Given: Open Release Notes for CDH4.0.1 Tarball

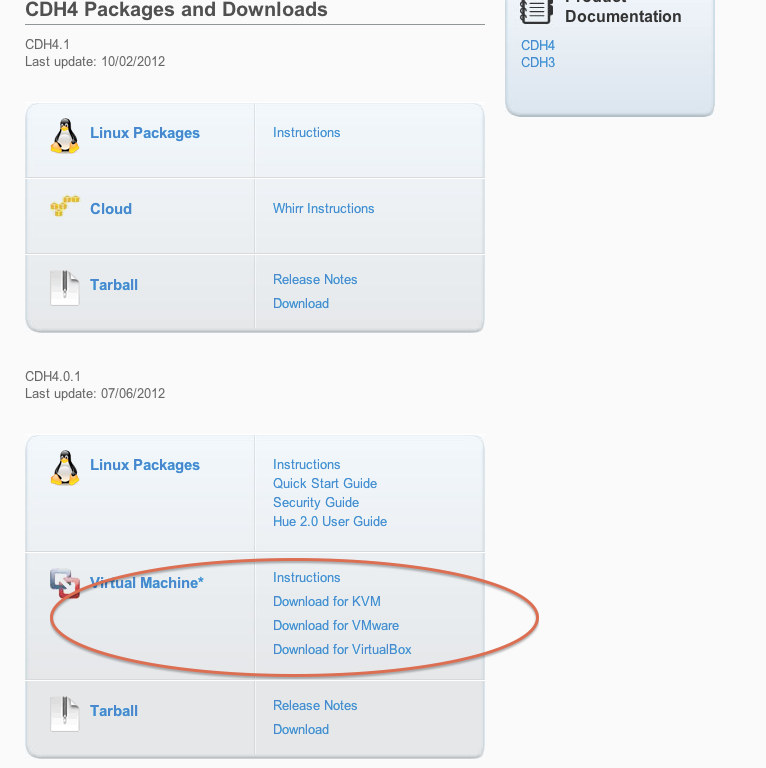Looking at the screenshot, I should point(315,705).
